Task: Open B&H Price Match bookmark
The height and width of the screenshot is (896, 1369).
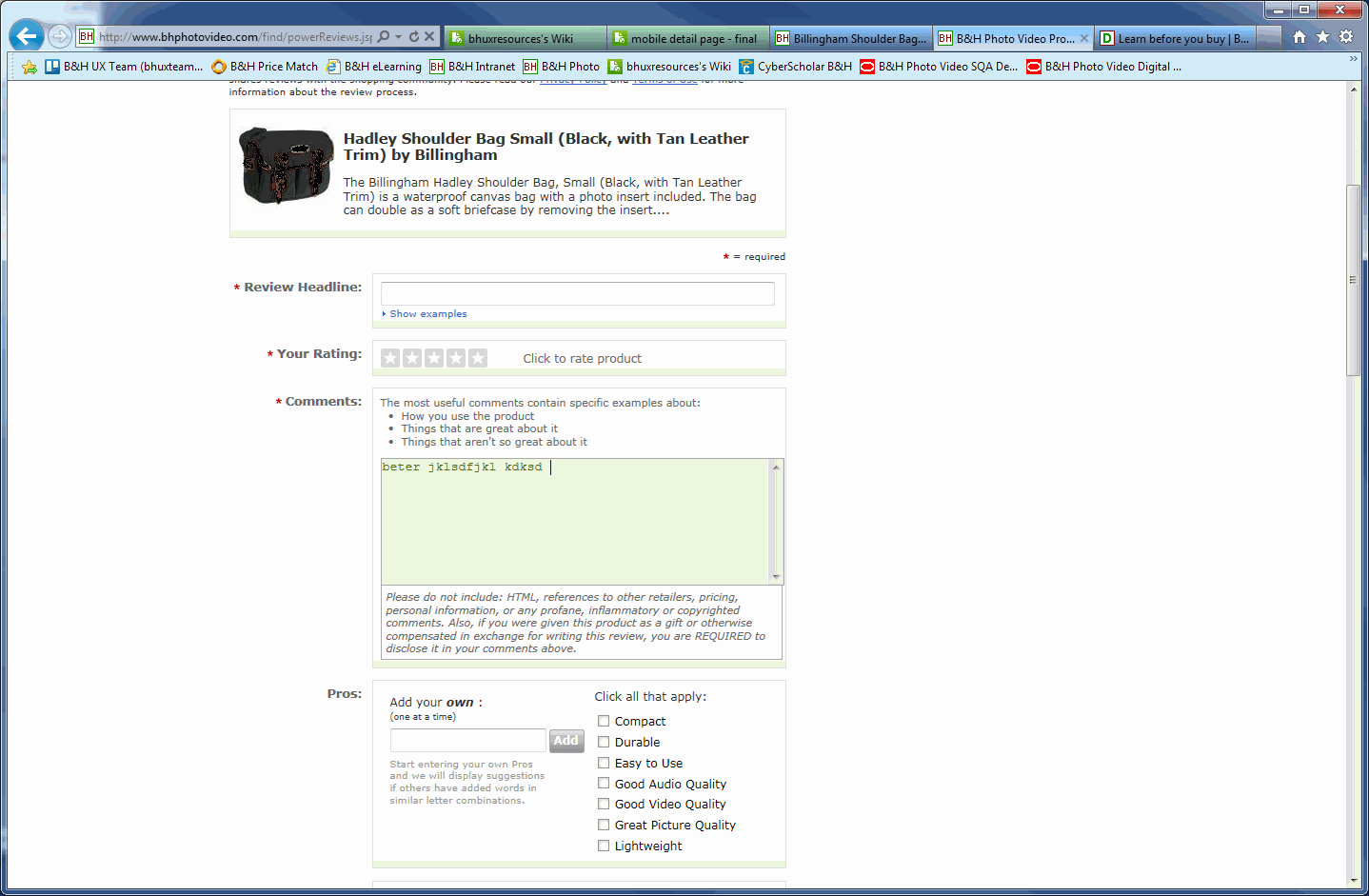Action: click(x=265, y=67)
